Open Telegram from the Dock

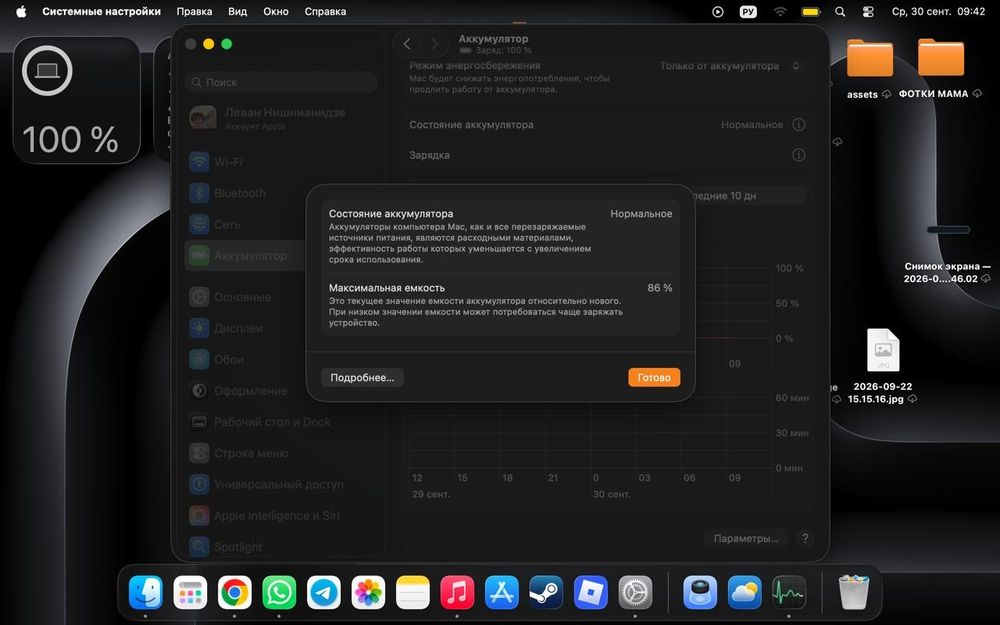click(324, 592)
